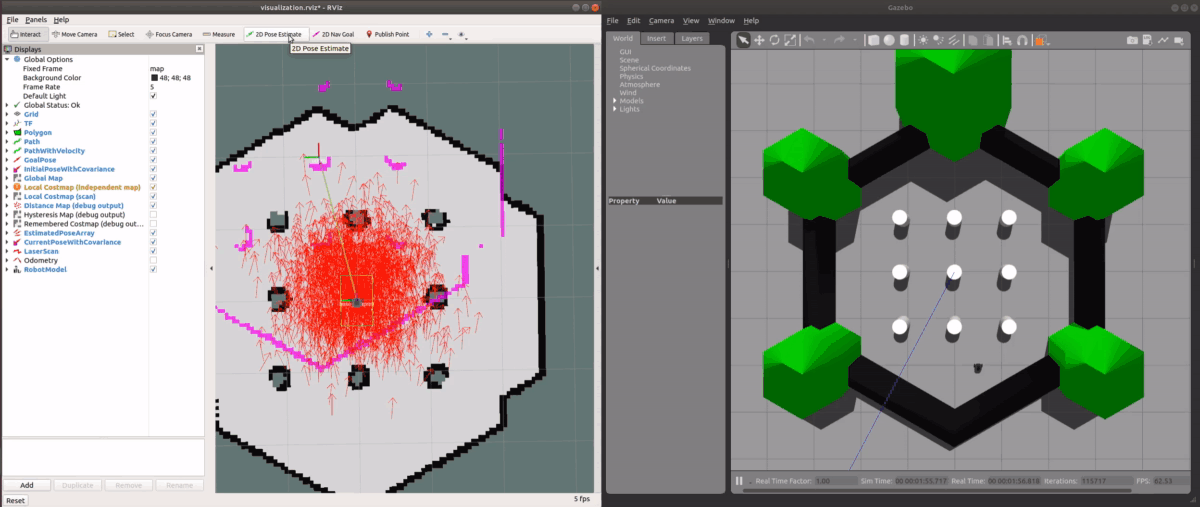
Task: Close the Displays panel
Action: click(x=200, y=48)
